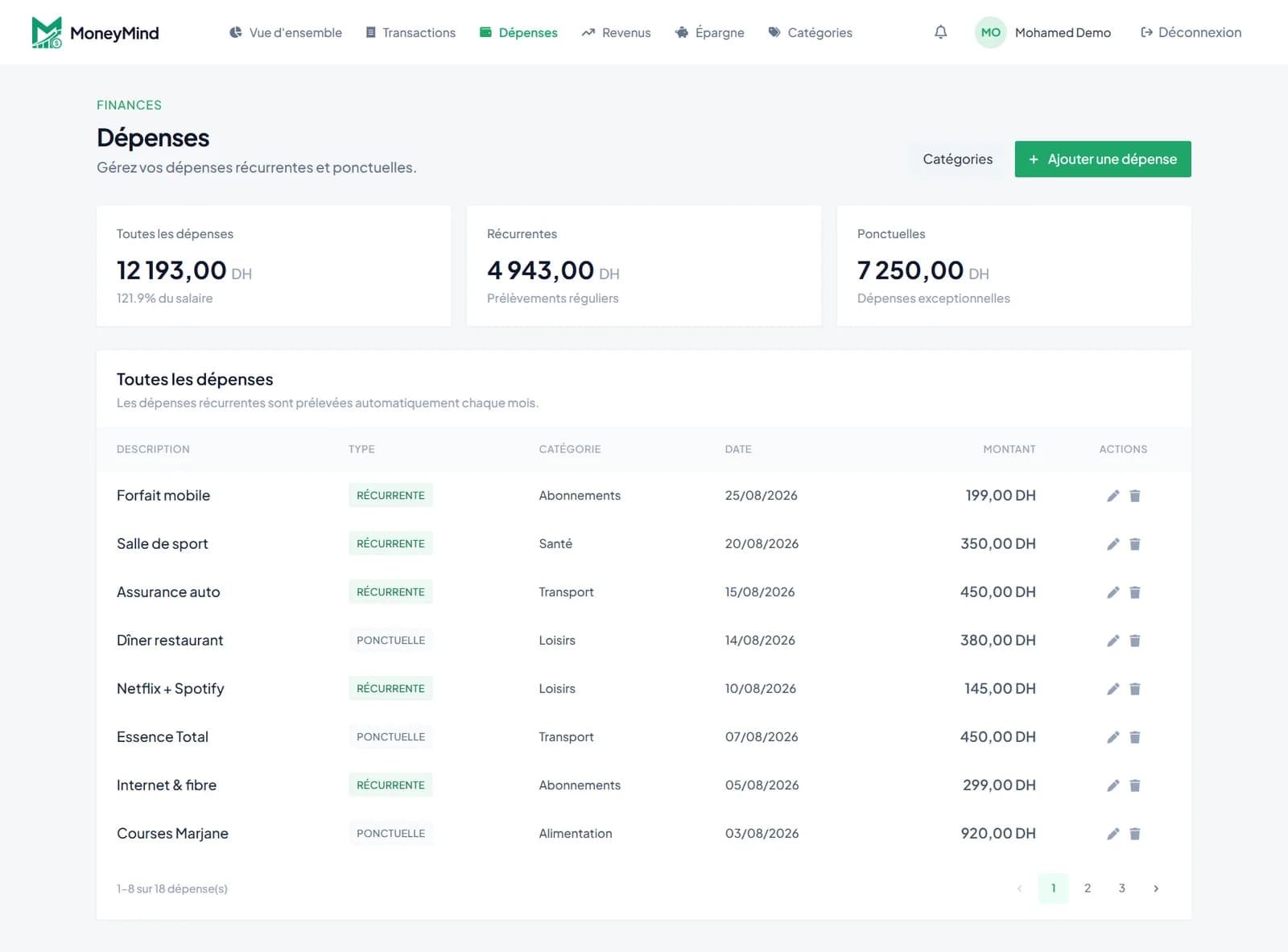Go to page 3 of expenses

[x=1121, y=888]
